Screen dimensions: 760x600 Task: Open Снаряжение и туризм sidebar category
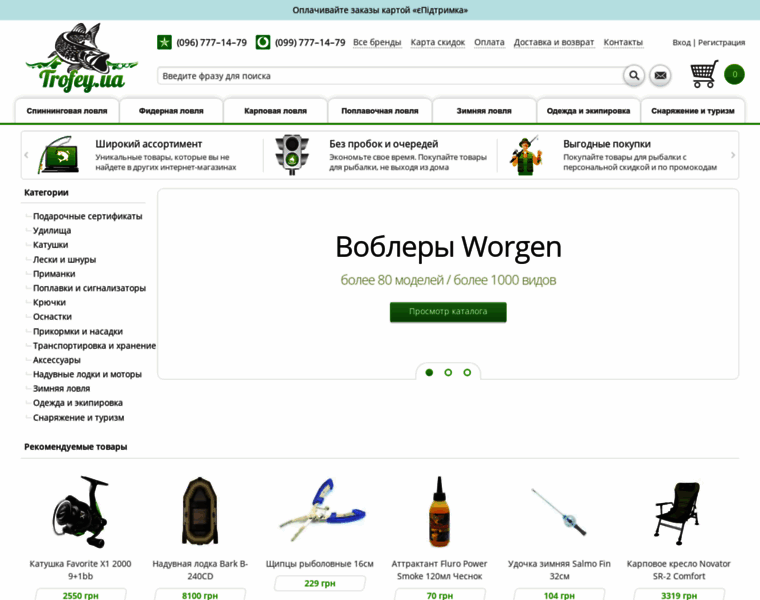tap(79, 418)
